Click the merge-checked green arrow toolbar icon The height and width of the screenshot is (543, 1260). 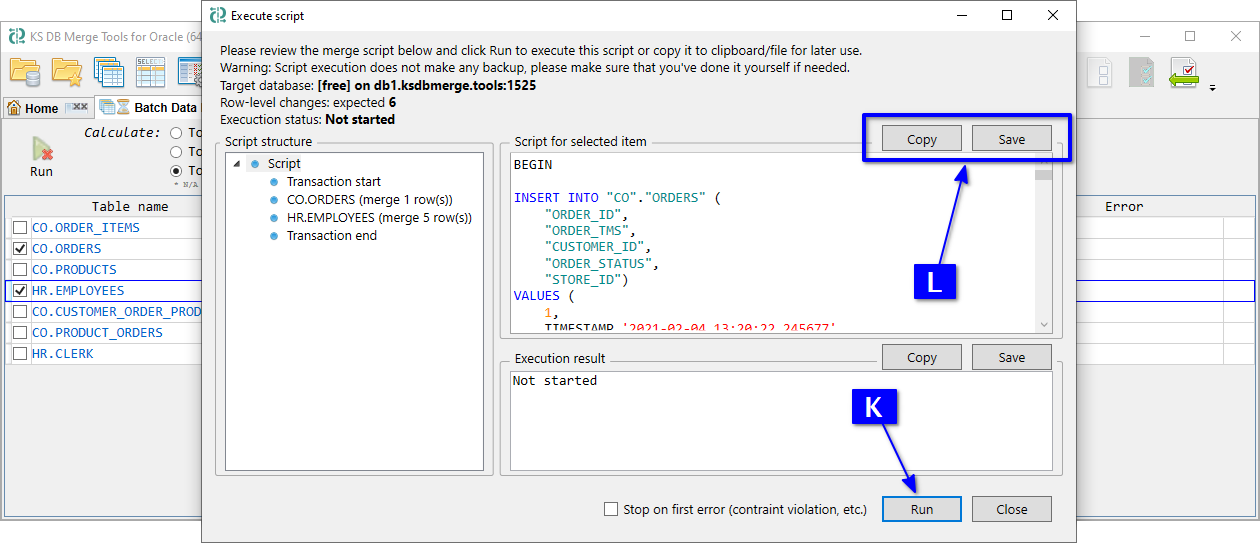point(1184,73)
